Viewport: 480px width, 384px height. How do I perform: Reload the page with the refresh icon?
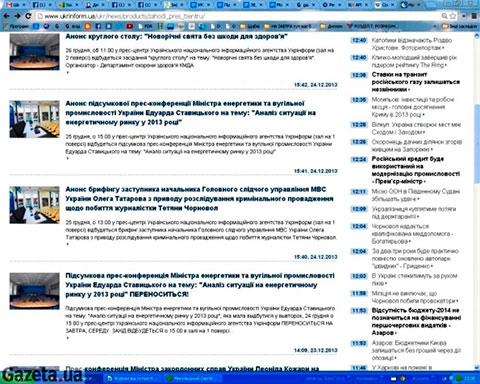(x=28, y=16)
